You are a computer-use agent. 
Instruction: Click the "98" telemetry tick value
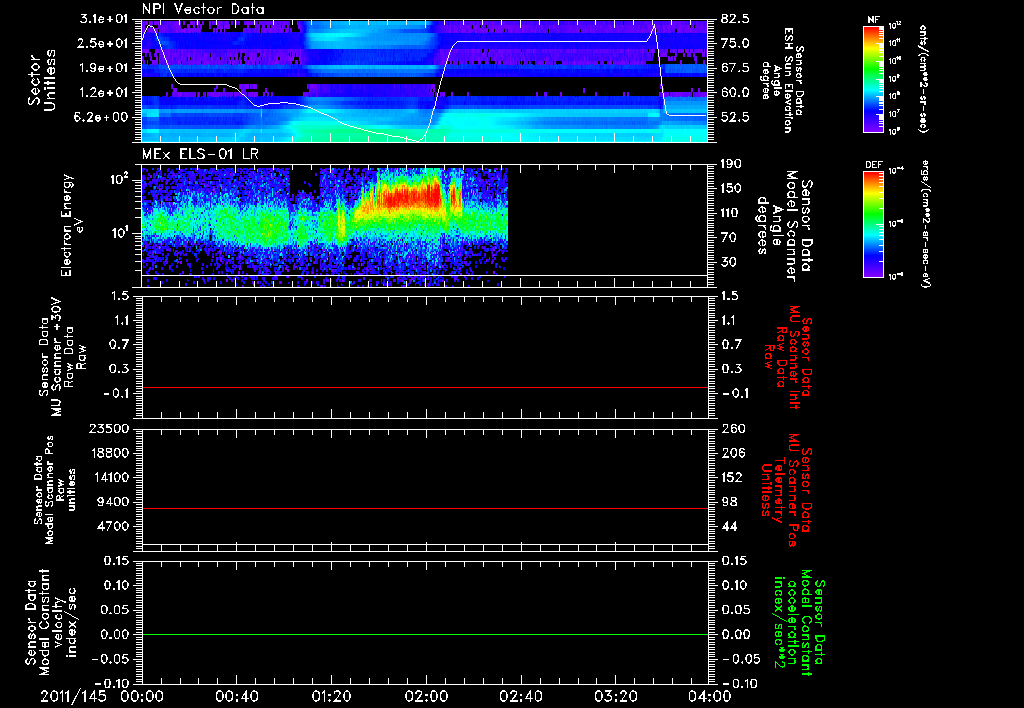tap(729, 502)
